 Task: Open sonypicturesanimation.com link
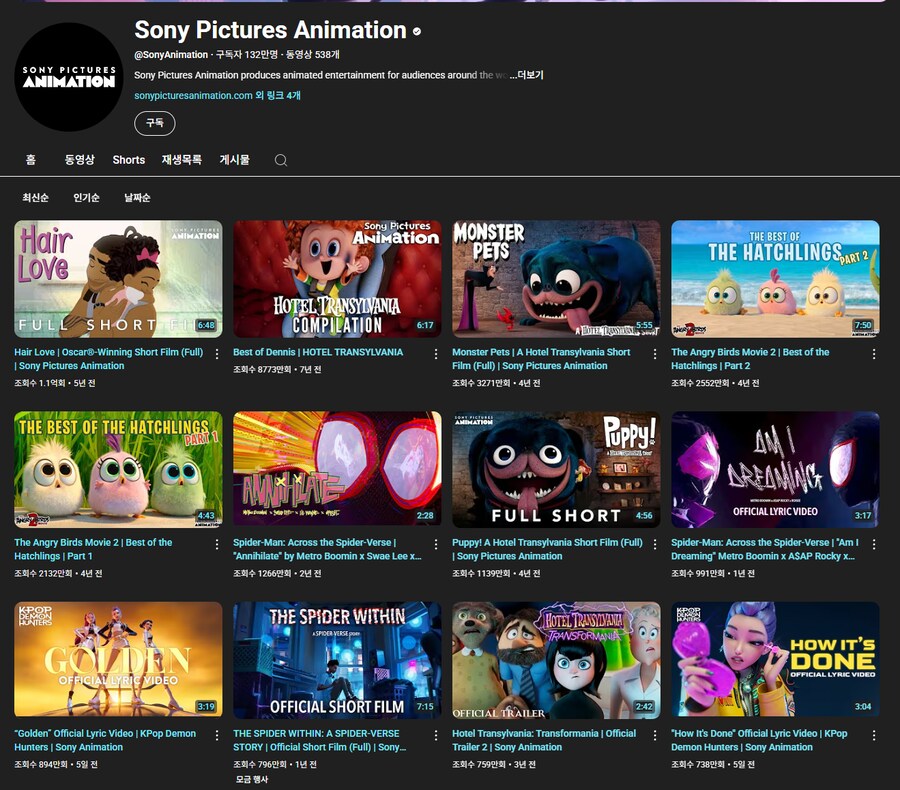pyautogui.click(x=193, y=95)
